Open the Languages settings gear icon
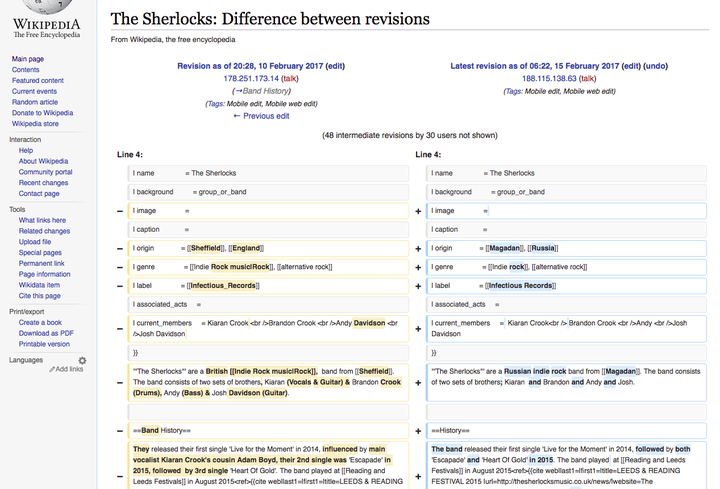Screen dimensions: 720x489 click(x=82, y=360)
